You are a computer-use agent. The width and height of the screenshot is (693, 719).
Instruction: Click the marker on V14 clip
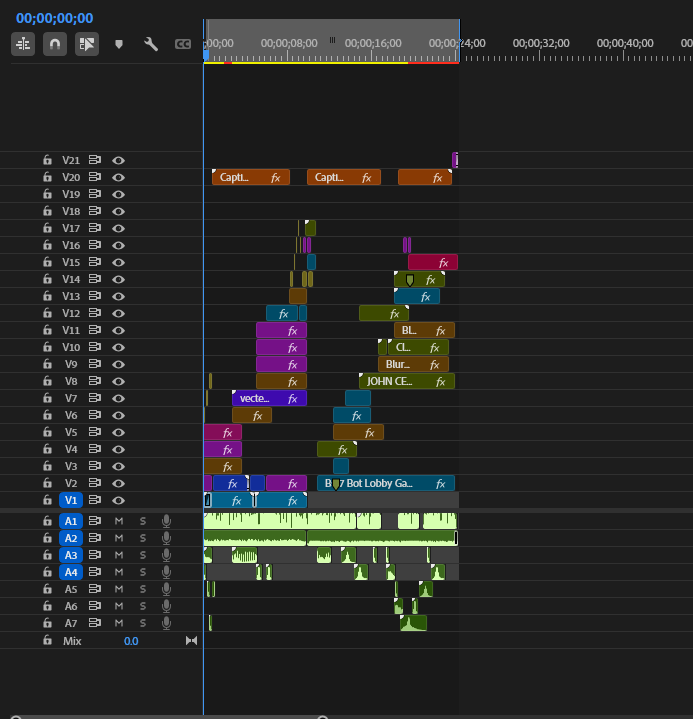pos(410,280)
